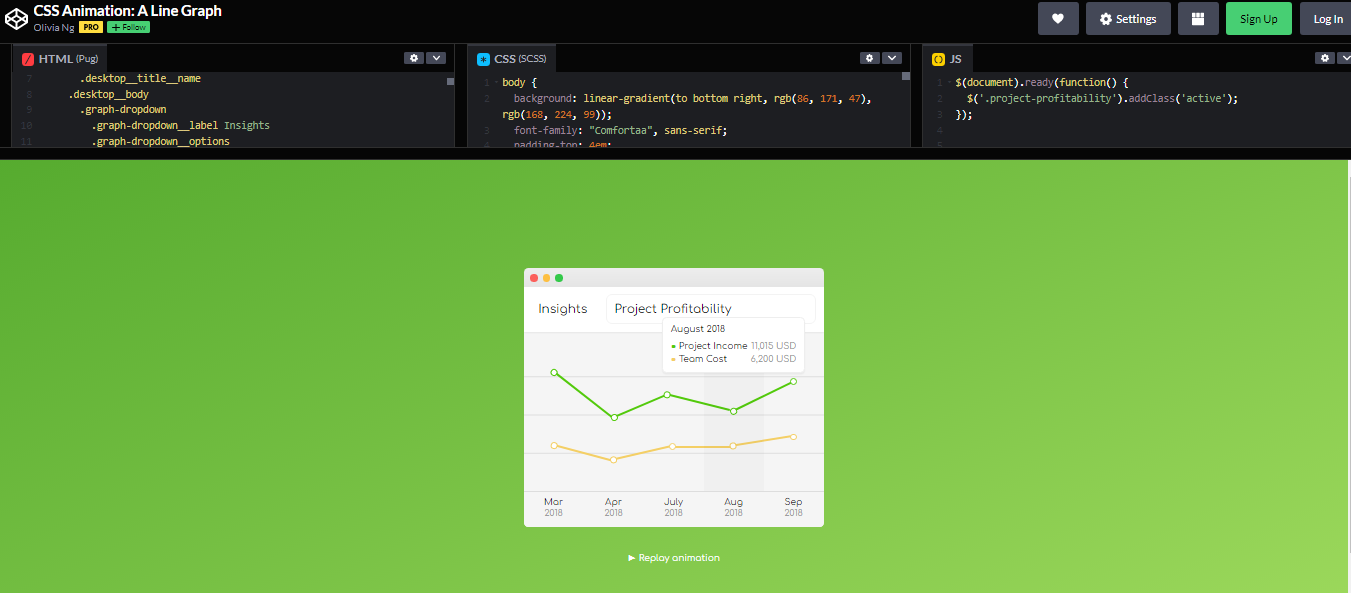1351x593 pixels.
Task: Click the Aug 2018 green data point
Action: (x=734, y=411)
